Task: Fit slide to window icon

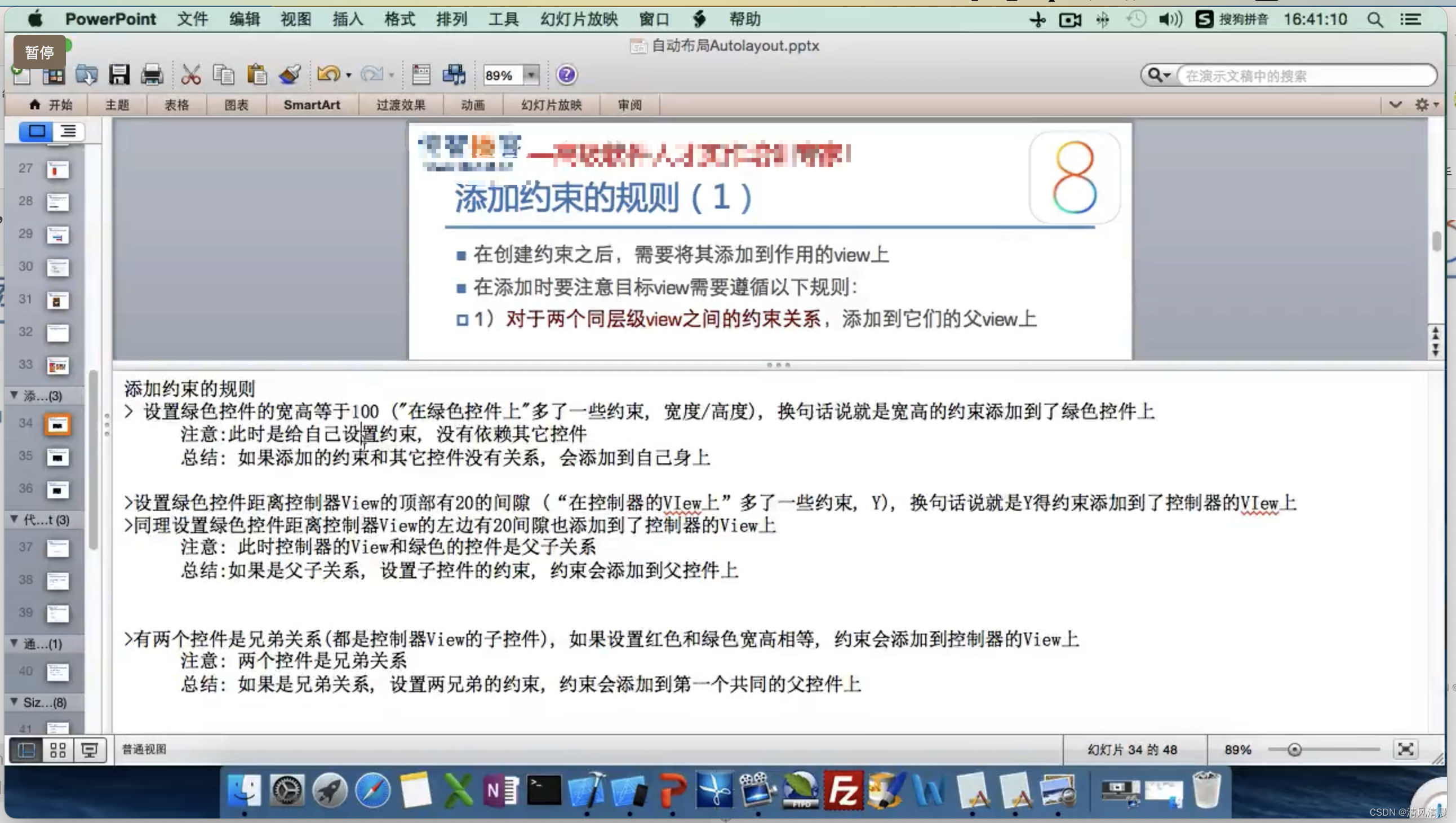Action: point(1405,749)
